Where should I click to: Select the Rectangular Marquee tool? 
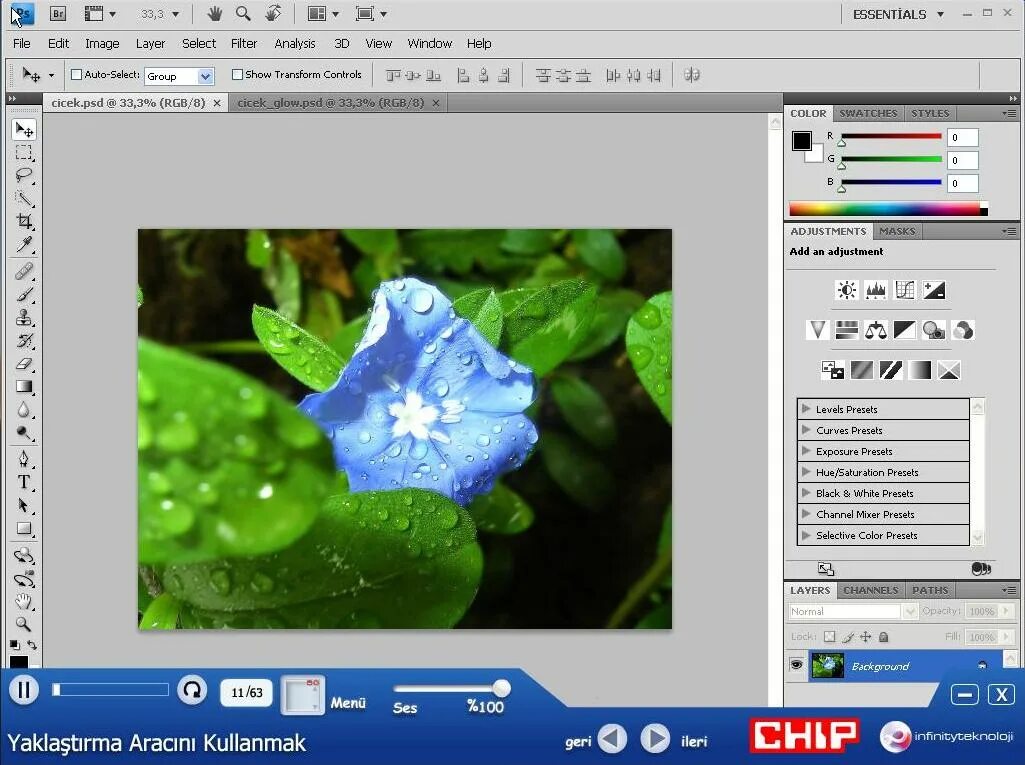coord(24,152)
